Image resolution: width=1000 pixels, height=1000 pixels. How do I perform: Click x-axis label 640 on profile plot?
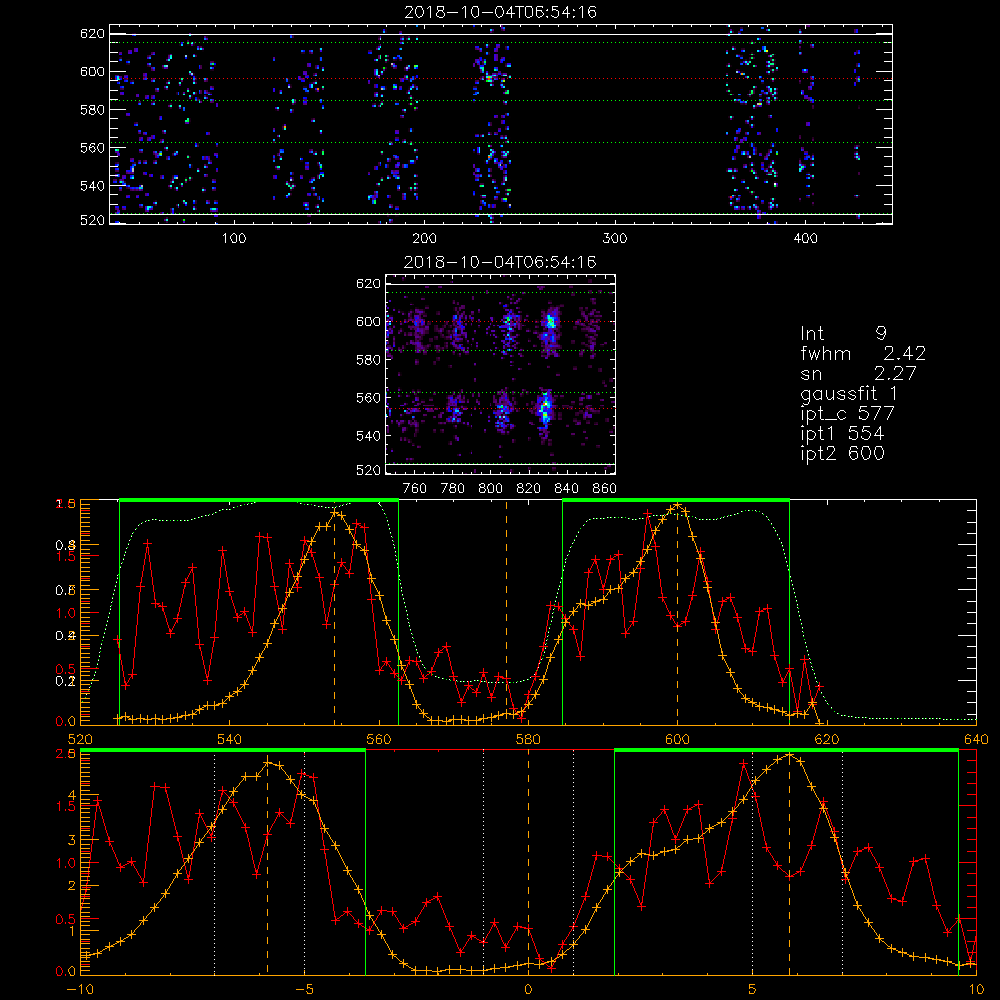point(976,740)
